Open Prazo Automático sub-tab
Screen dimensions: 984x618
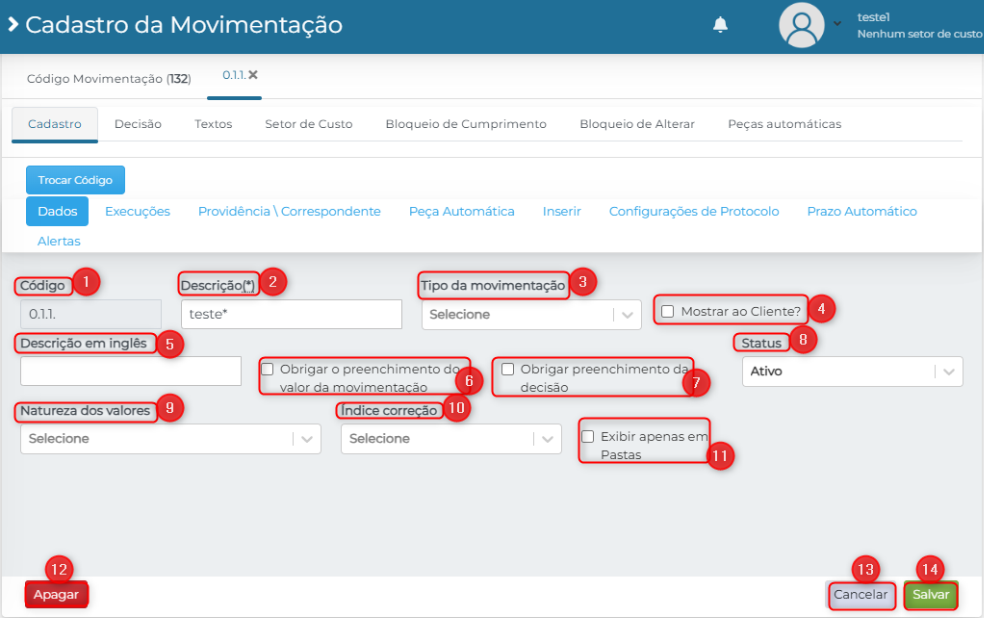pos(862,211)
